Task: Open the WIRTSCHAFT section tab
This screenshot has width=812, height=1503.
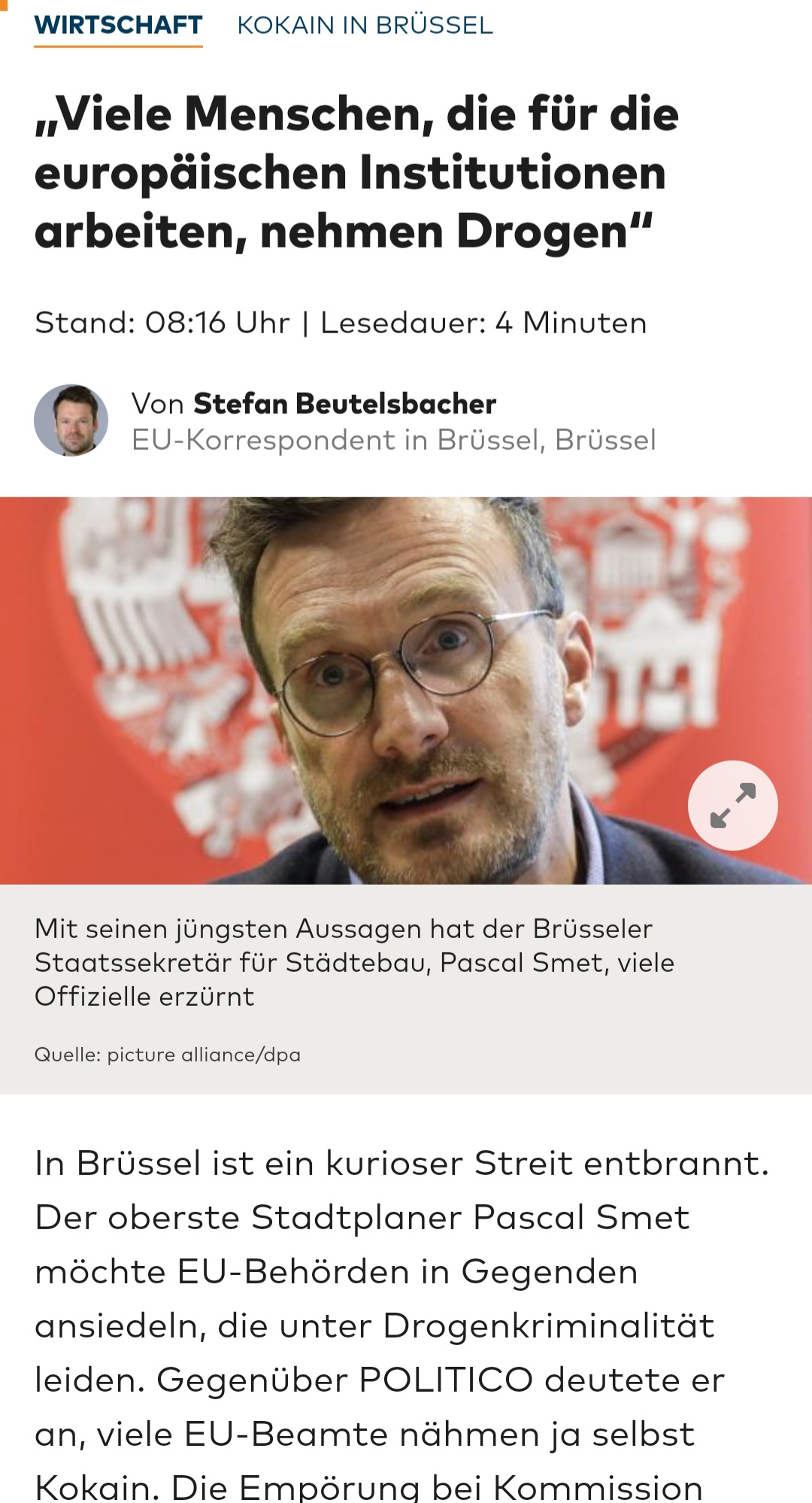Action: (x=118, y=25)
